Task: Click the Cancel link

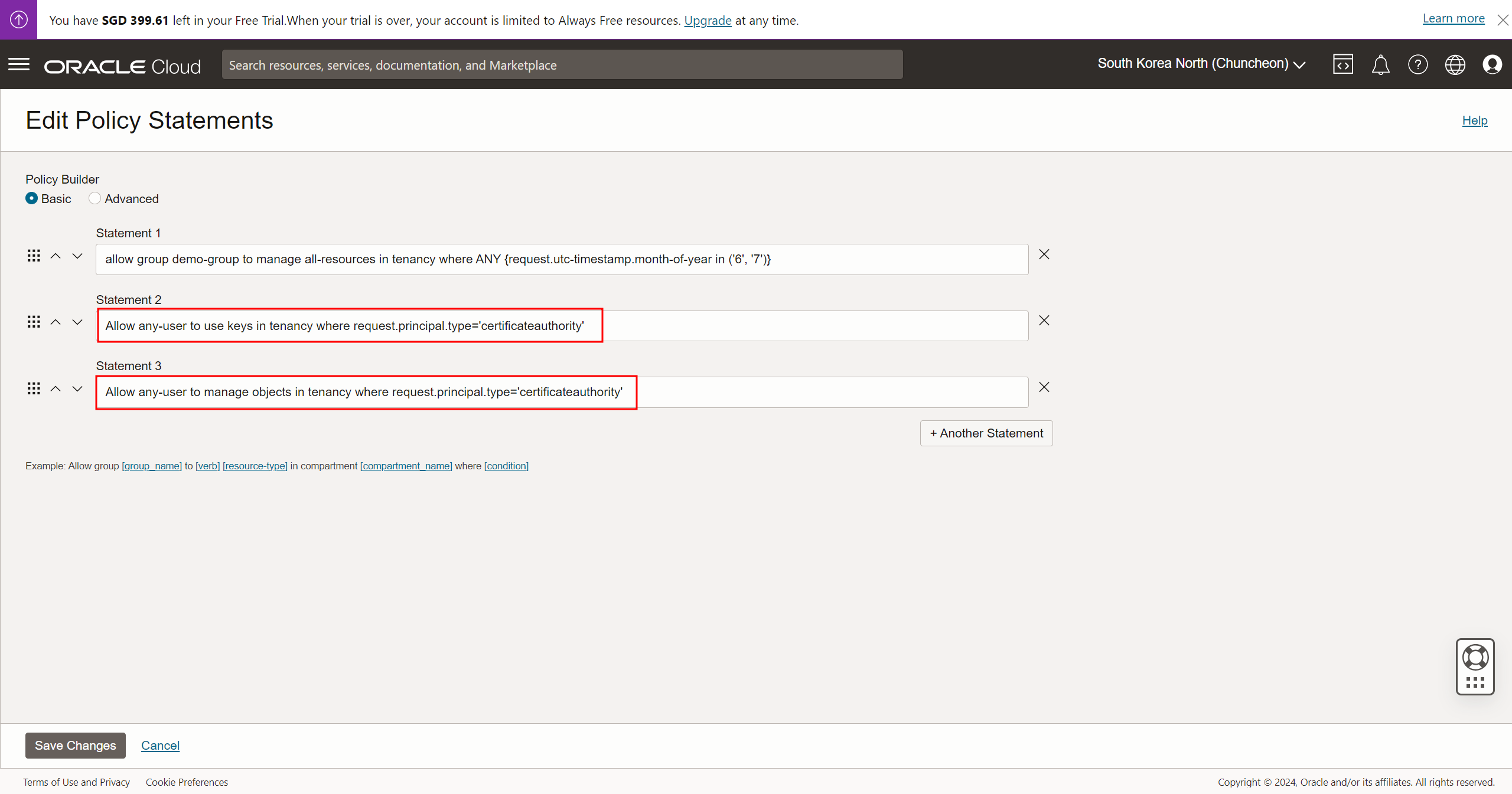Action: point(160,745)
